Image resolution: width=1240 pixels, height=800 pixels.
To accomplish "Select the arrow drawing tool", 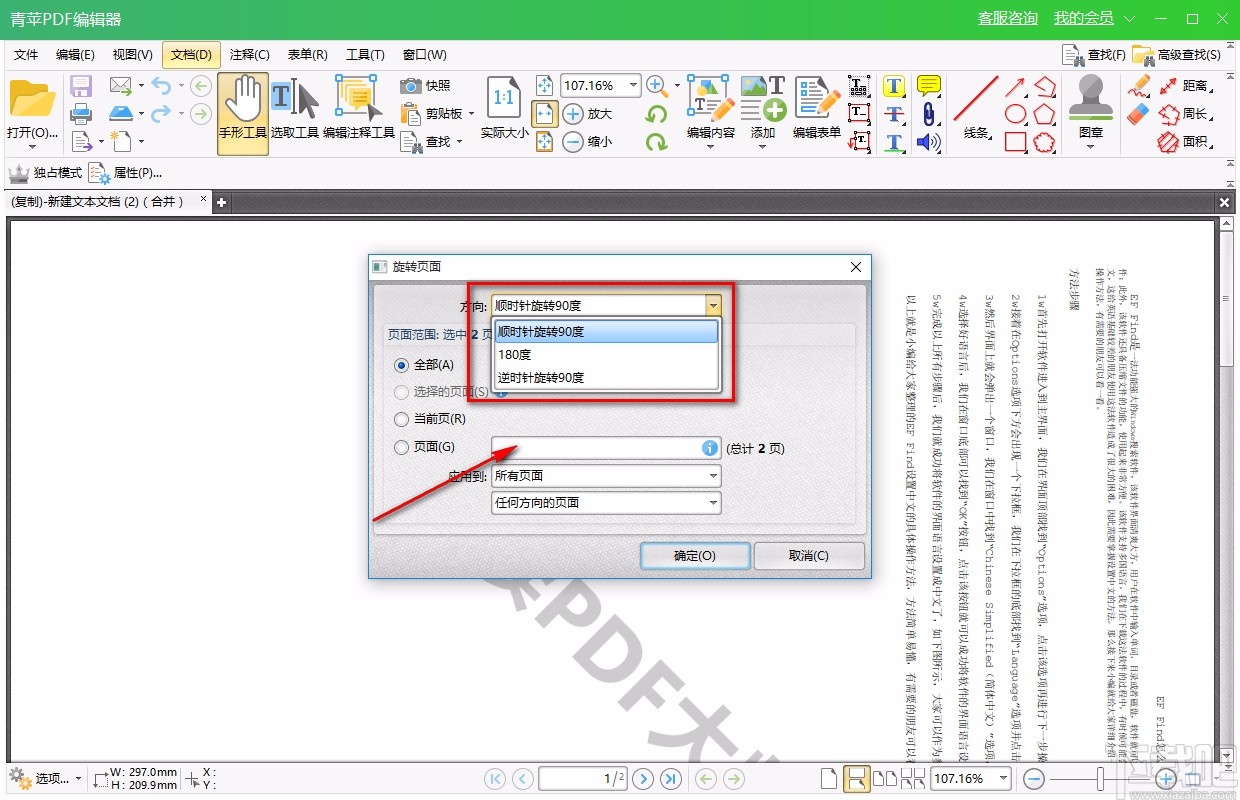I will coord(1016,86).
